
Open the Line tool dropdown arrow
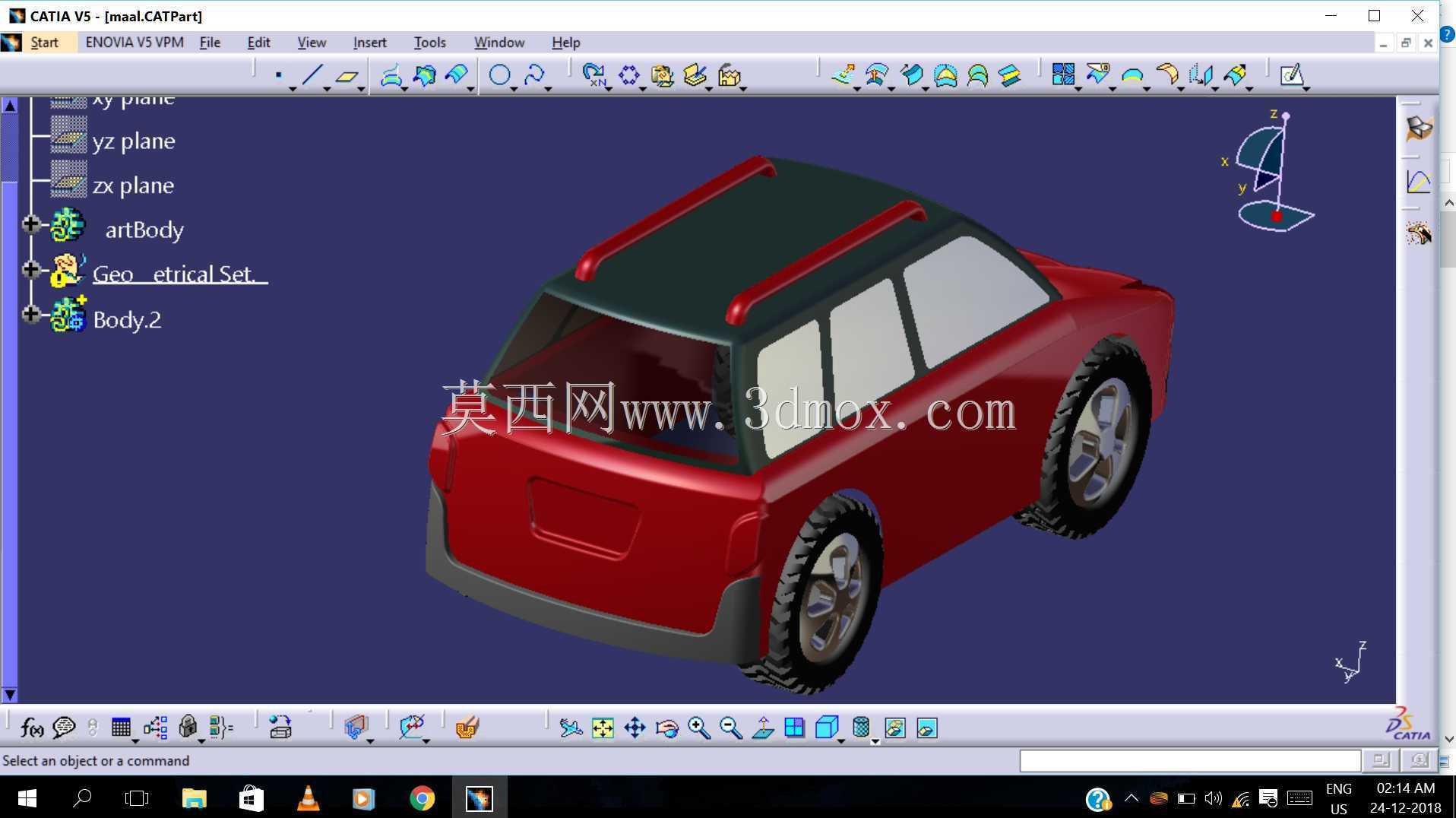[327, 90]
